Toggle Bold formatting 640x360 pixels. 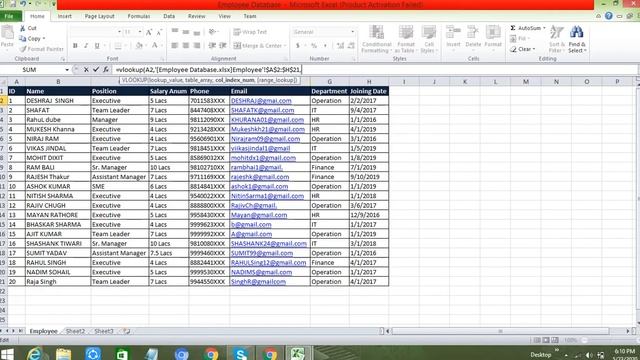tap(75, 46)
